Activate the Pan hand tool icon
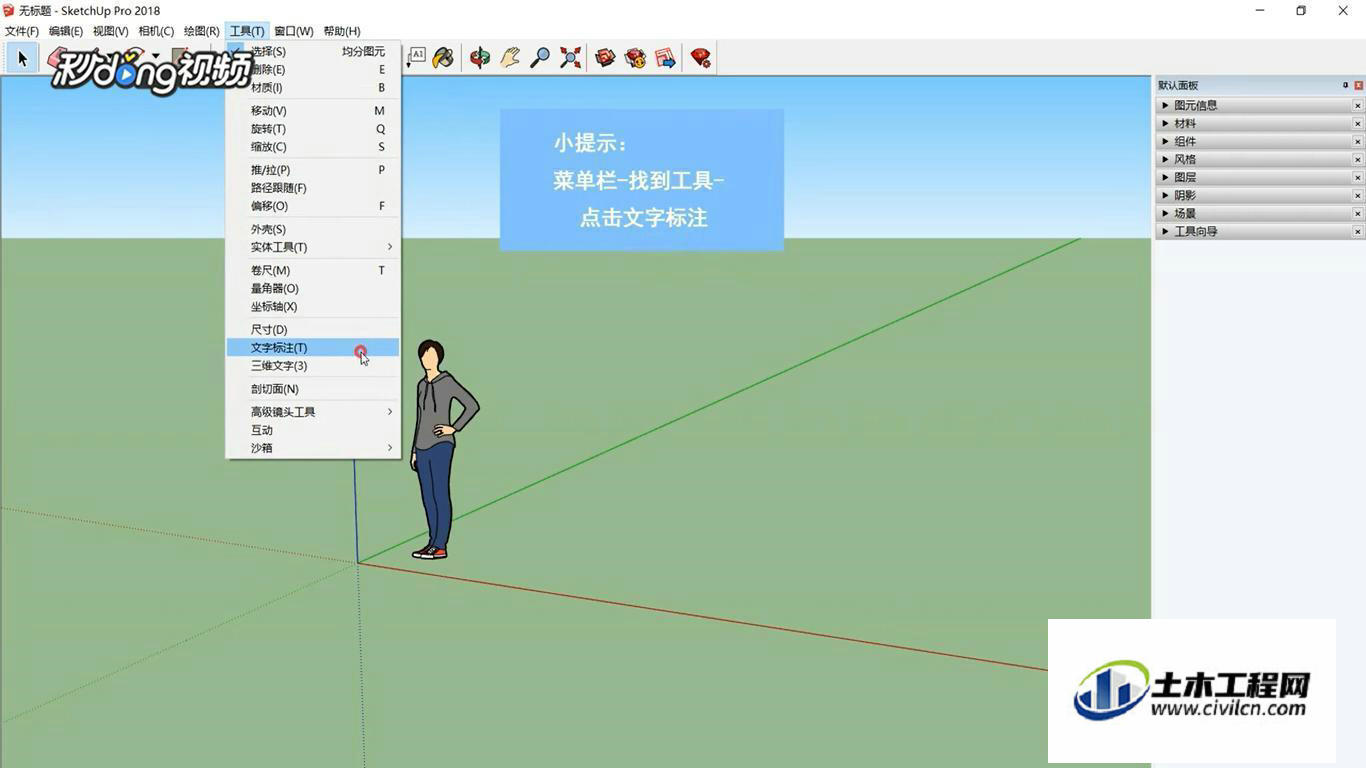Image resolution: width=1366 pixels, height=768 pixels. pyautogui.click(x=510, y=57)
